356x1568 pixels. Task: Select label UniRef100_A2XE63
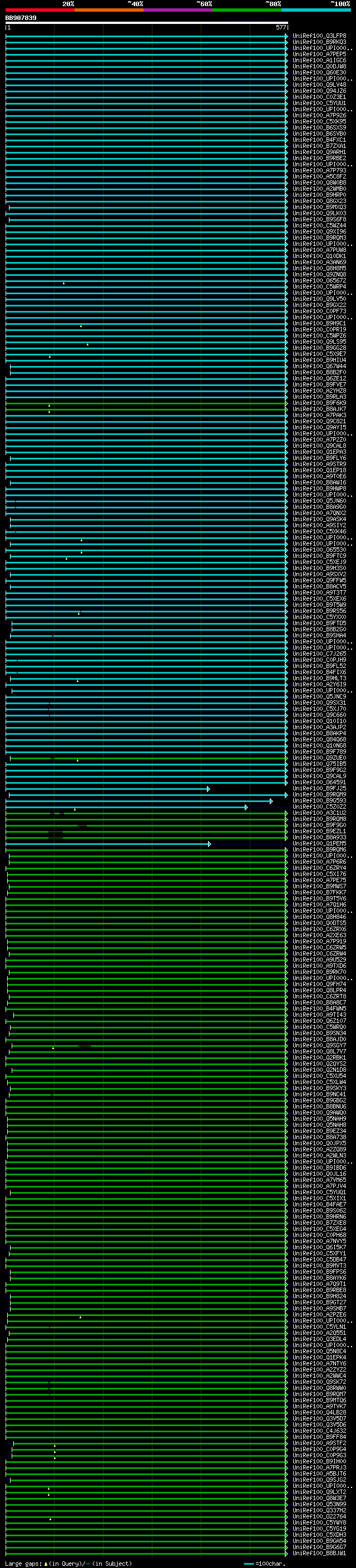[x=319, y=935]
